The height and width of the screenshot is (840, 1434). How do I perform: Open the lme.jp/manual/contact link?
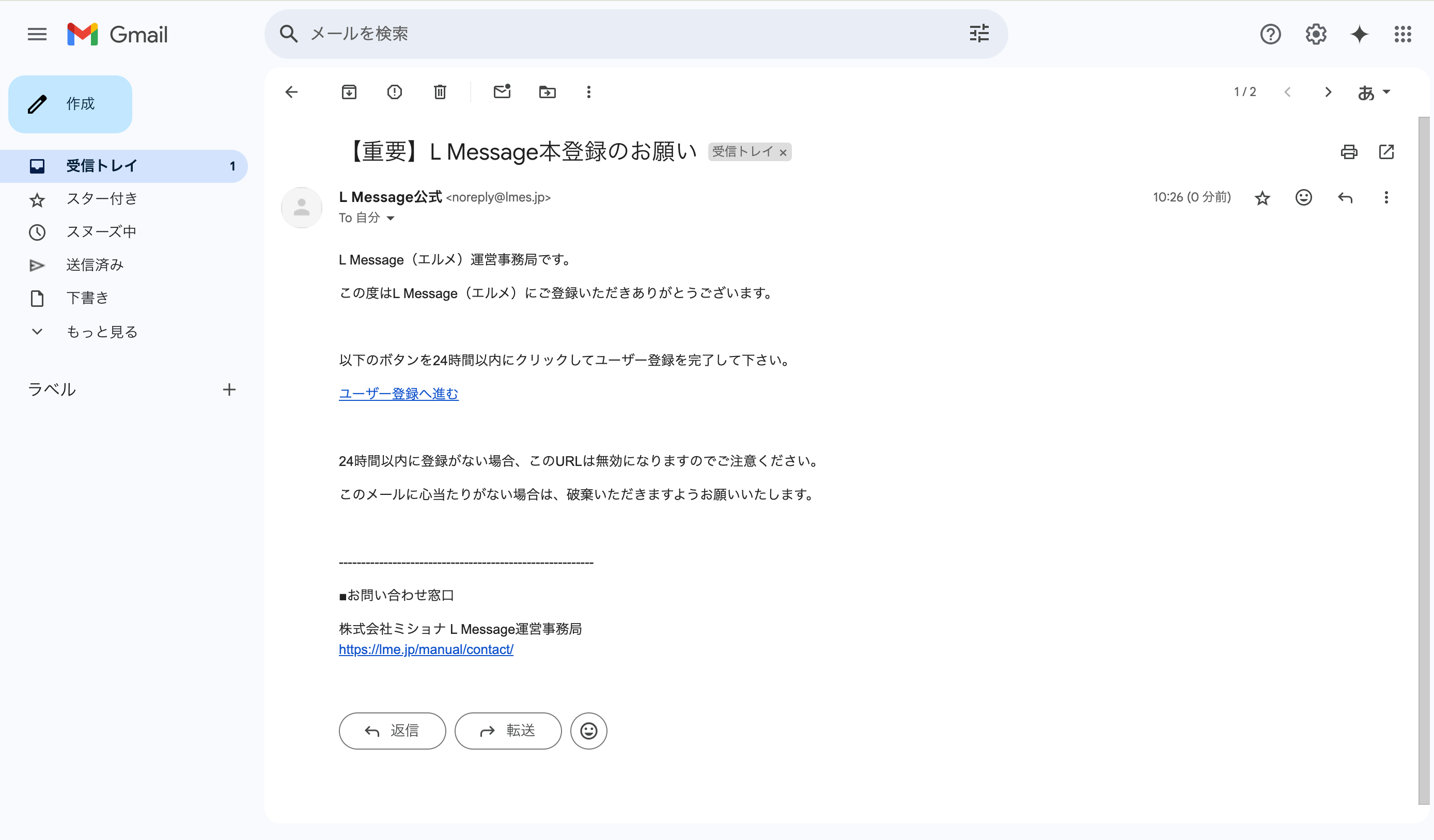pos(426,650)
